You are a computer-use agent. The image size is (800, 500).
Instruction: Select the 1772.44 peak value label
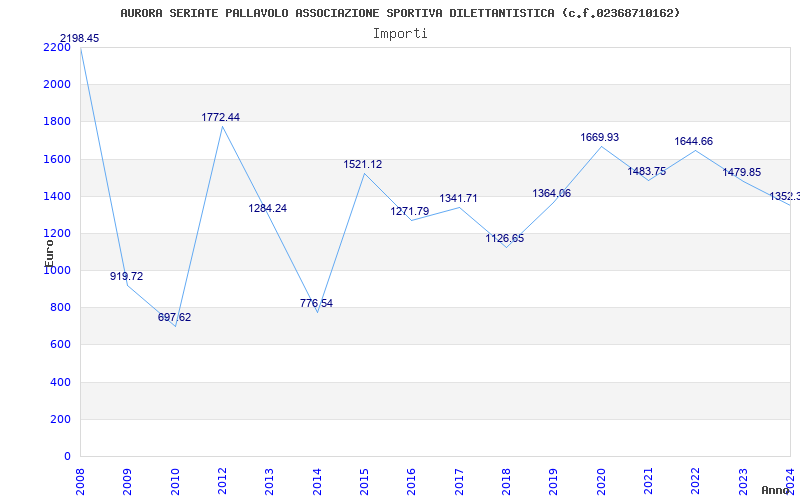[220, 117]
